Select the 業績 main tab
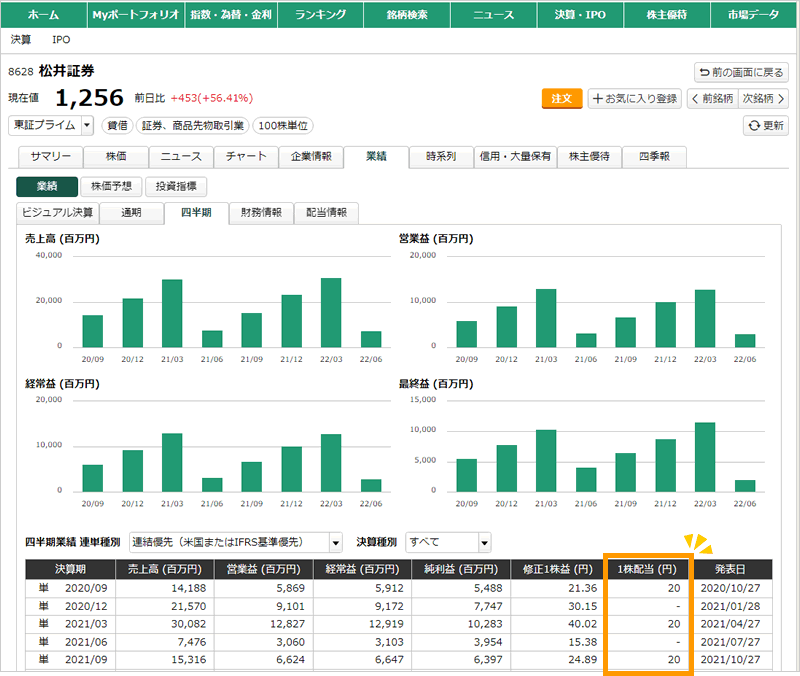Screen dimensions: 800x676 pyautogui.click(x=377, y=157)
